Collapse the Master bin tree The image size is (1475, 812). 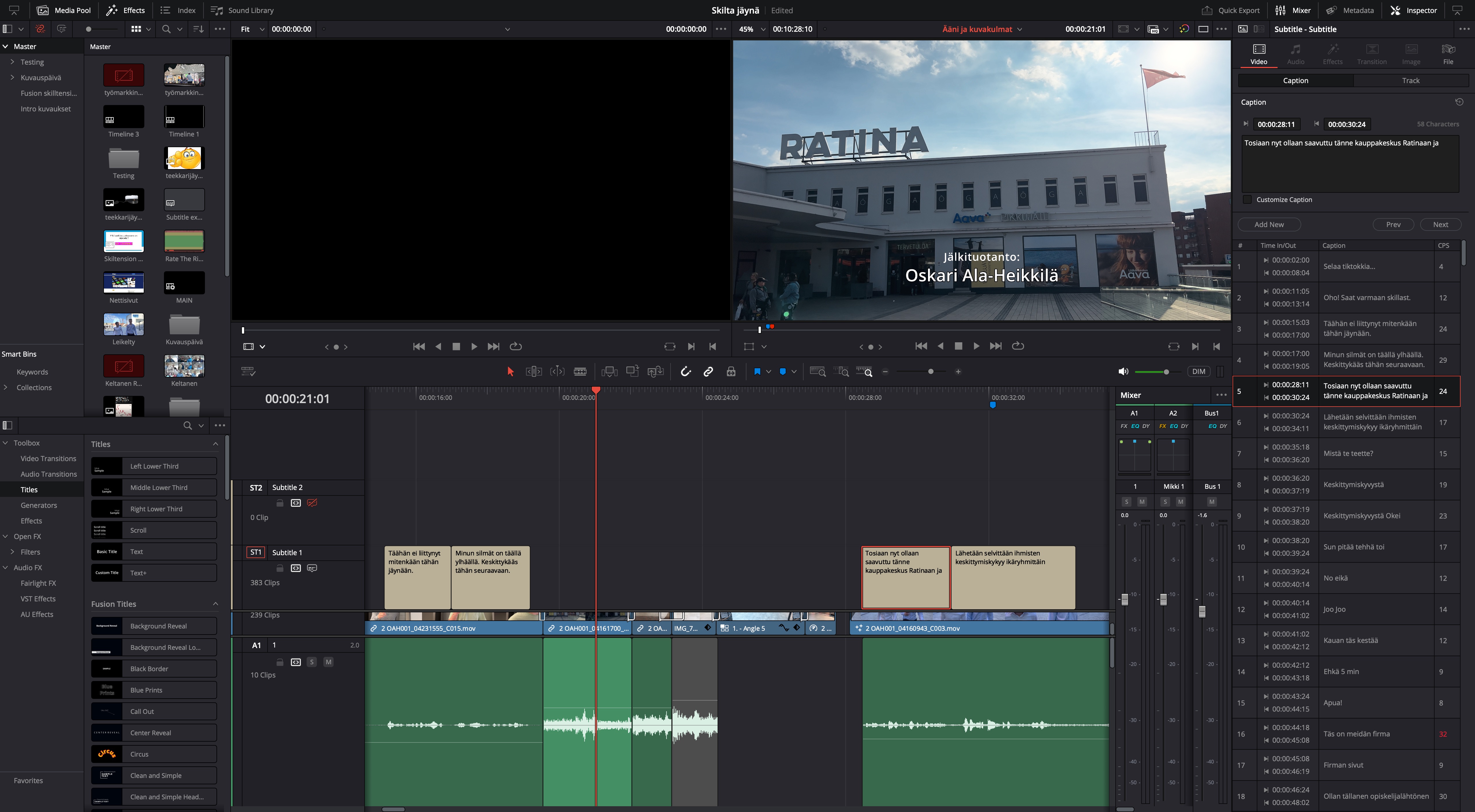[5, 46]
